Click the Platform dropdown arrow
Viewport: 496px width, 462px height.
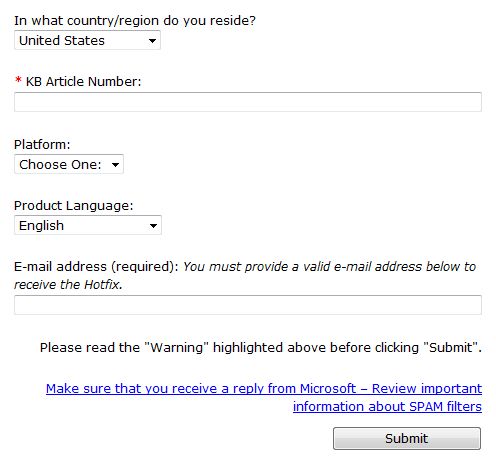click(x=115, y=164)
